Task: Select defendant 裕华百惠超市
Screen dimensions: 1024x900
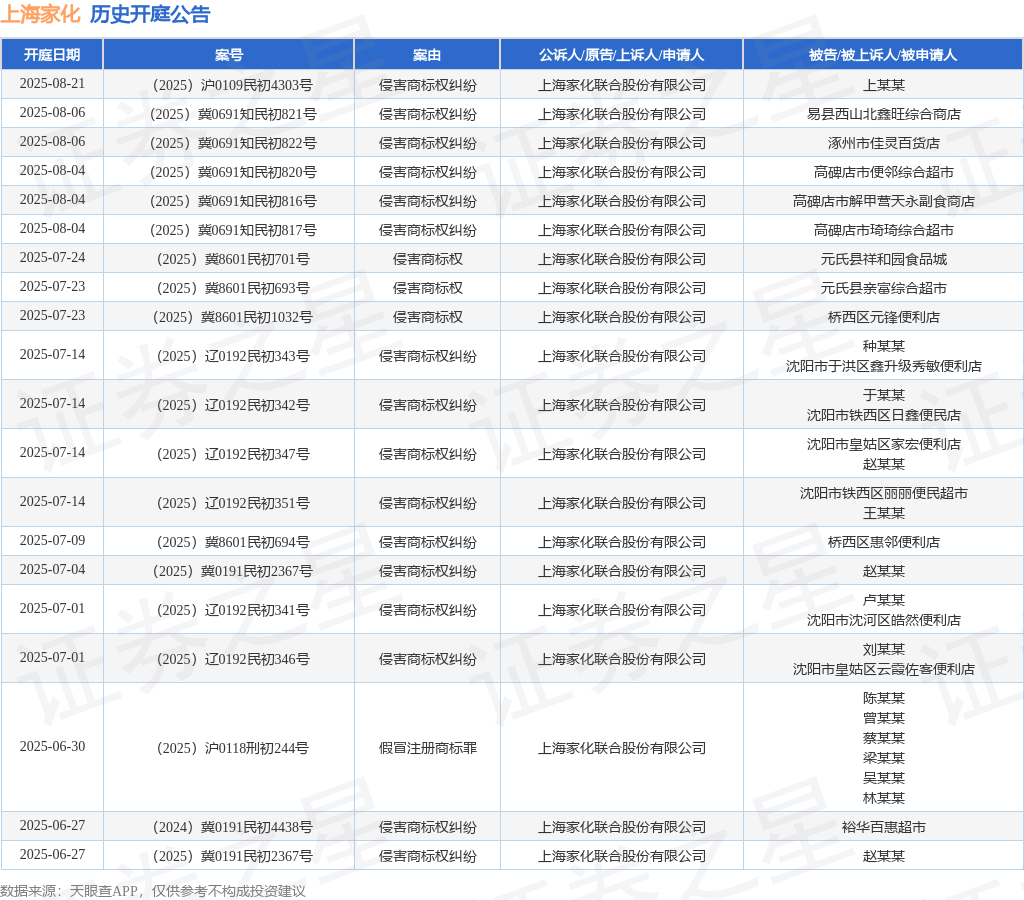Action: point(884,828)
